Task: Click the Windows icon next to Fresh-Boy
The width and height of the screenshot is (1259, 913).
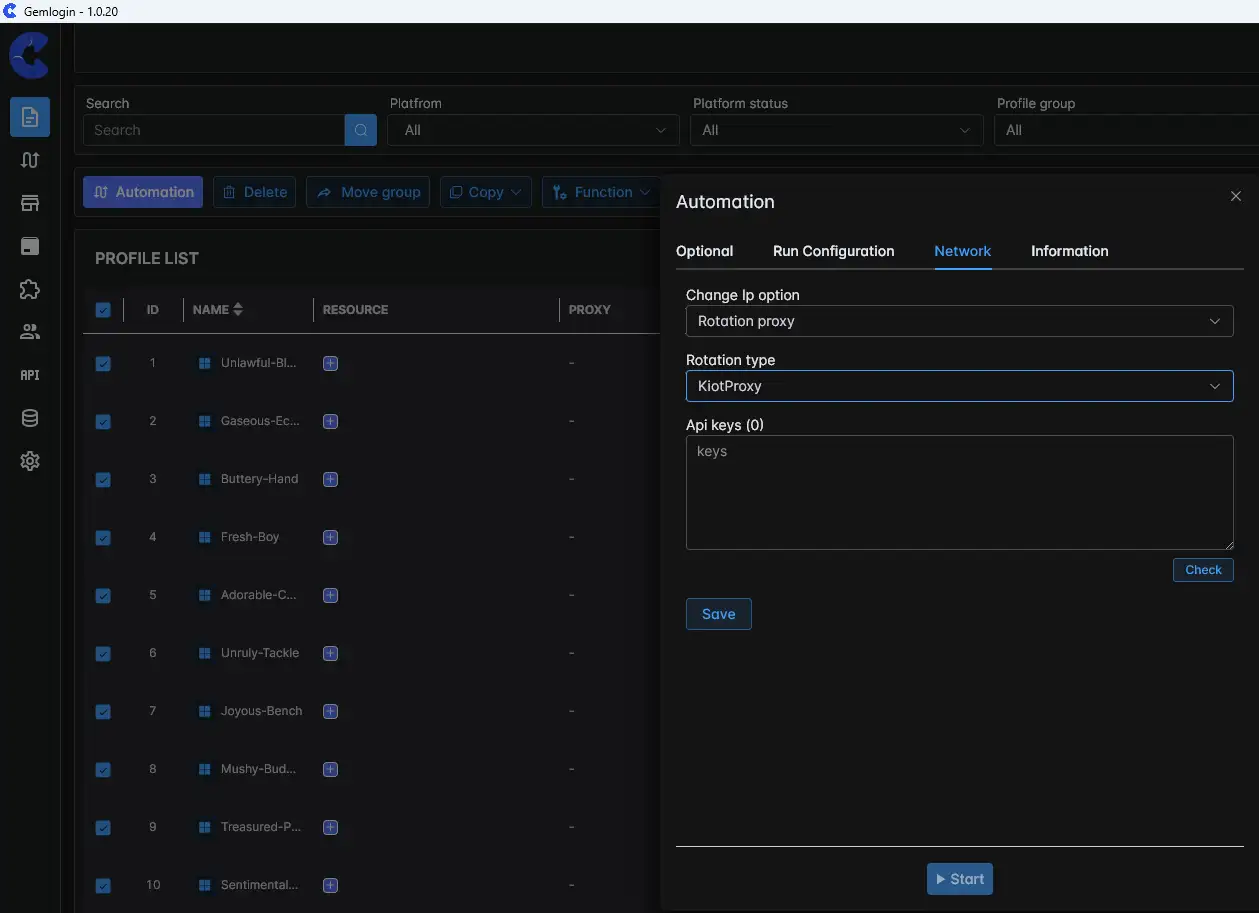Action: pos(205,537)
